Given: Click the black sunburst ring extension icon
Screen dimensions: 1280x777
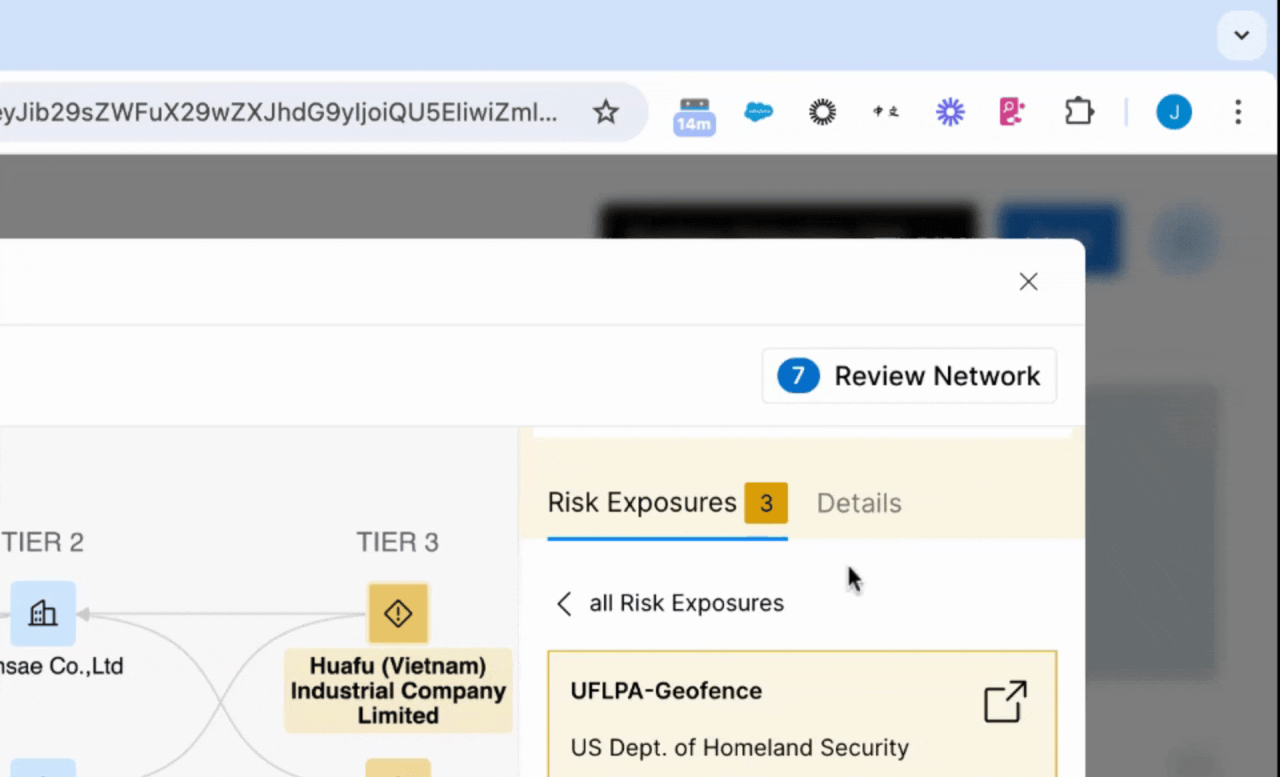Looking at the screenshot, I should (x=822, y=112).
